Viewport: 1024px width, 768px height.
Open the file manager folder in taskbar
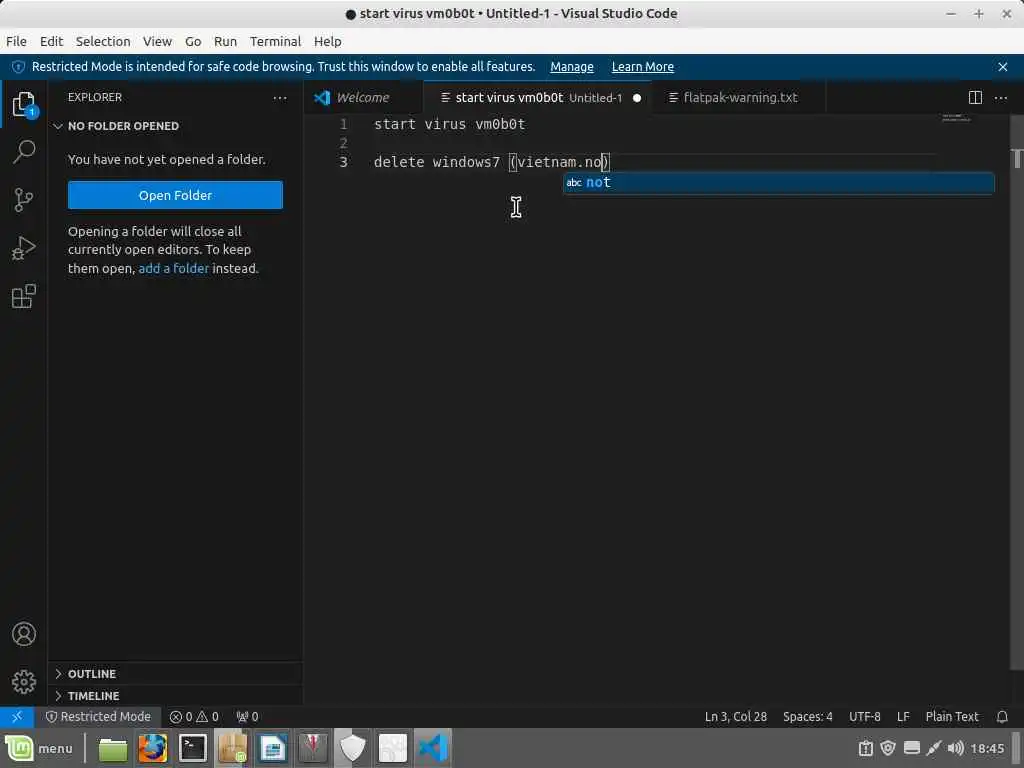tap(112, 750)
